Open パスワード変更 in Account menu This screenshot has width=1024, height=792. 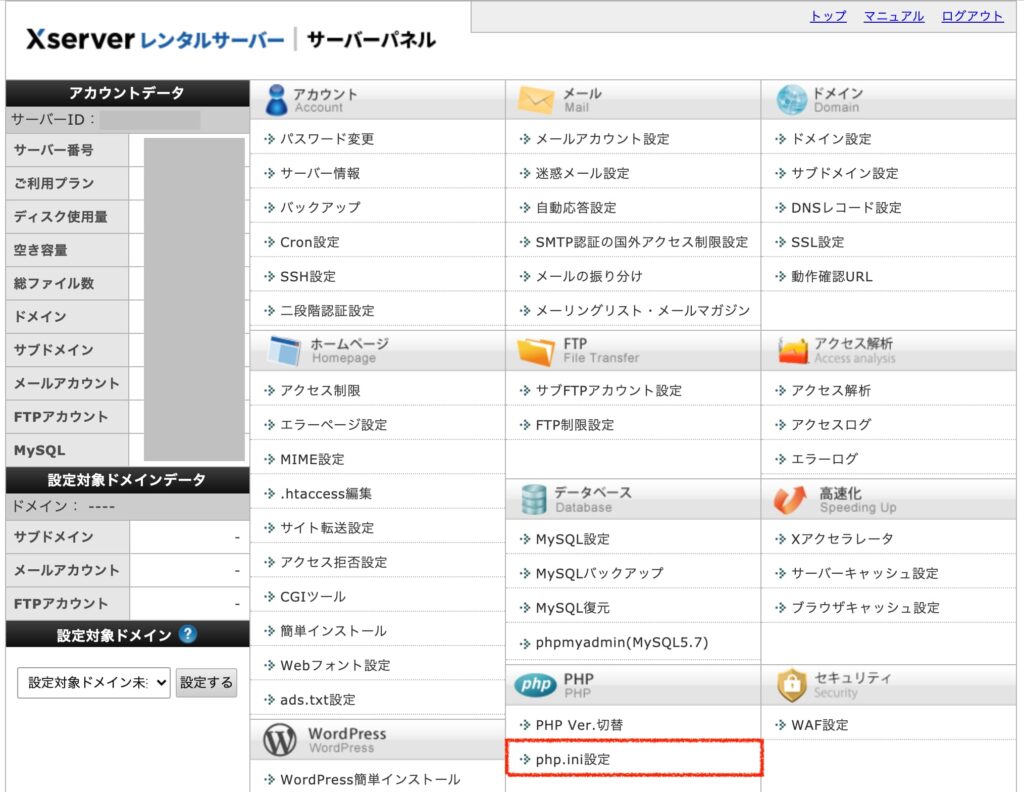[x=327, y=138]
